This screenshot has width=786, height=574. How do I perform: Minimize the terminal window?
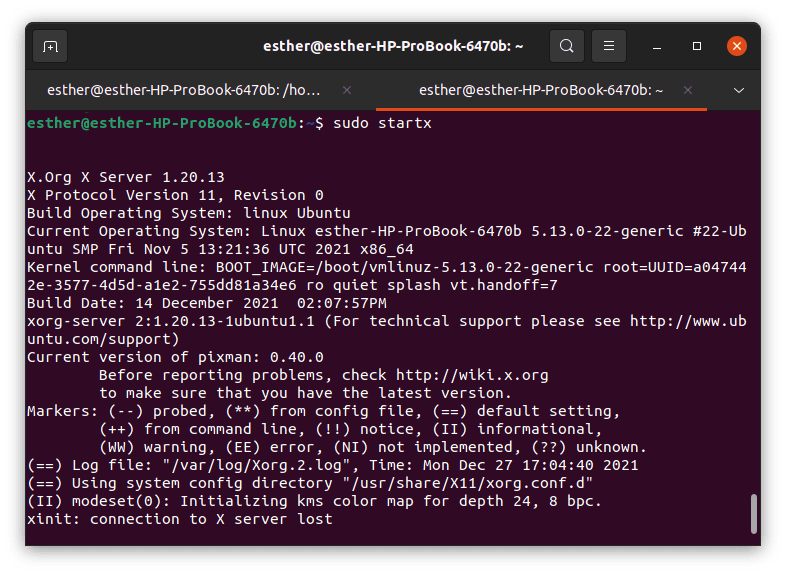[x=657, y=47]
